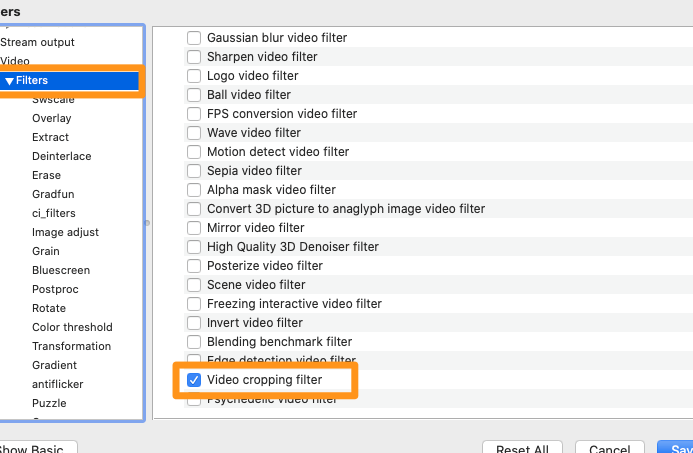Image resolution: width=693 pixels, height=453 pixels.
Task: Cancel the preferences dialog
Action: pos(609,447)
